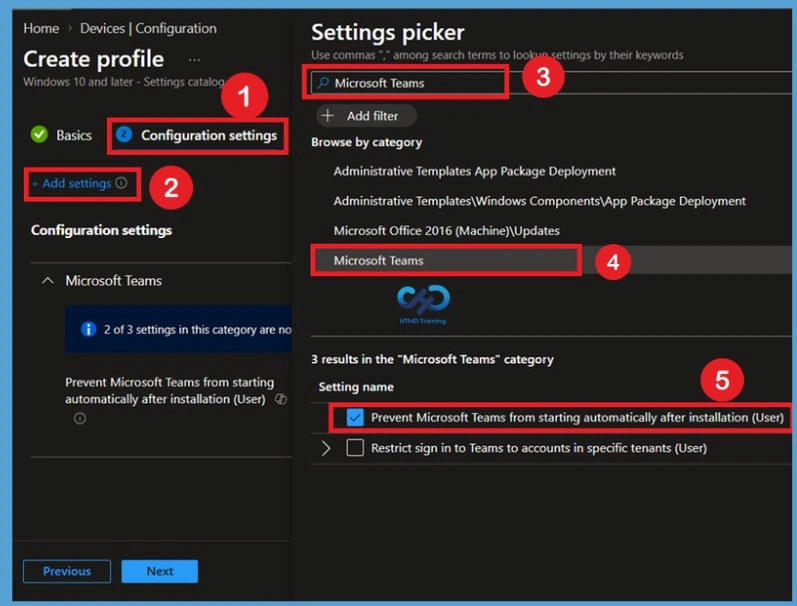Expand the Restrict sign in to Teams row
797x606 pixels.
click(x=326, y=448)
